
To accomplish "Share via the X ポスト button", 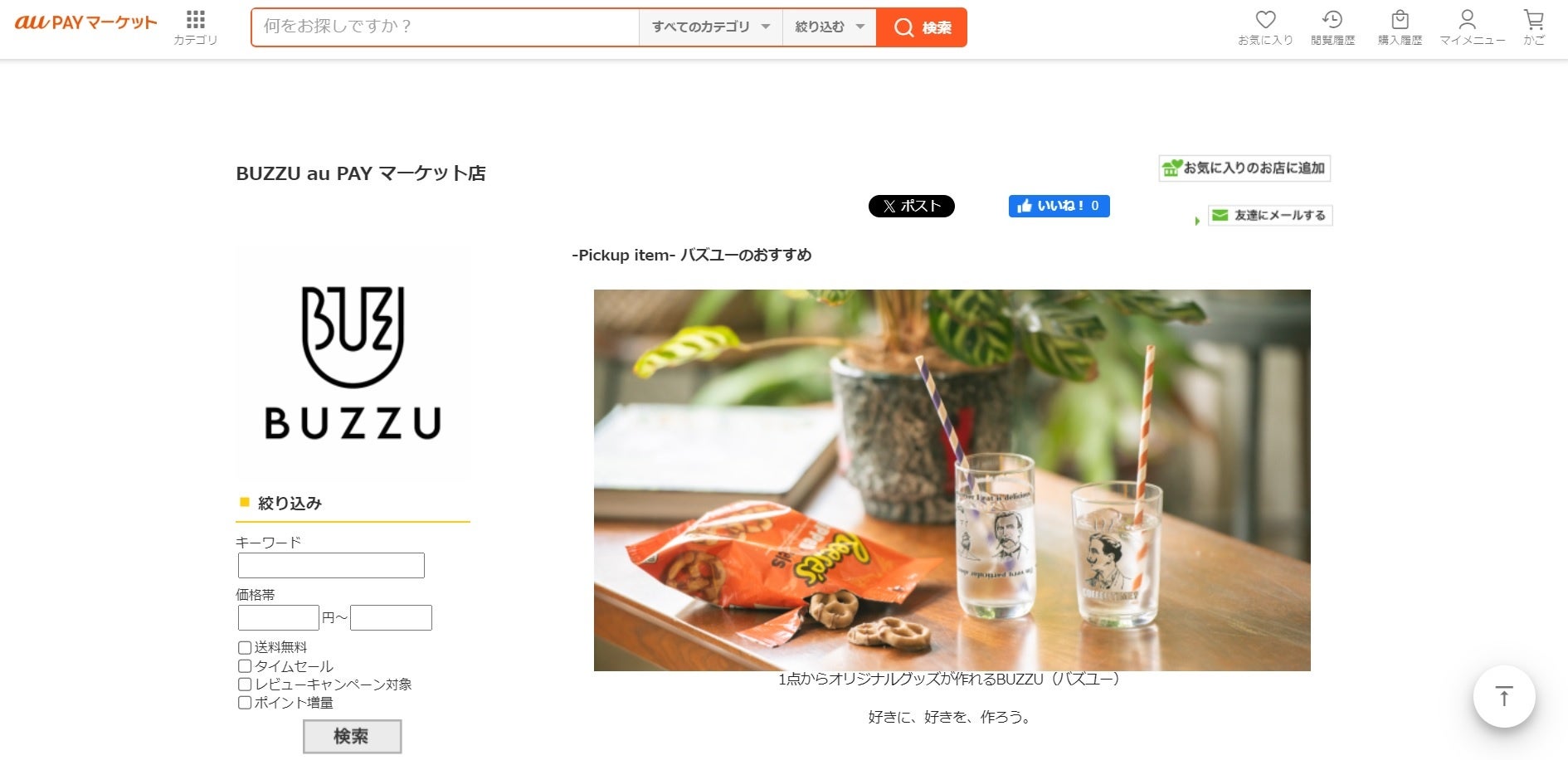I will (912, 206).
